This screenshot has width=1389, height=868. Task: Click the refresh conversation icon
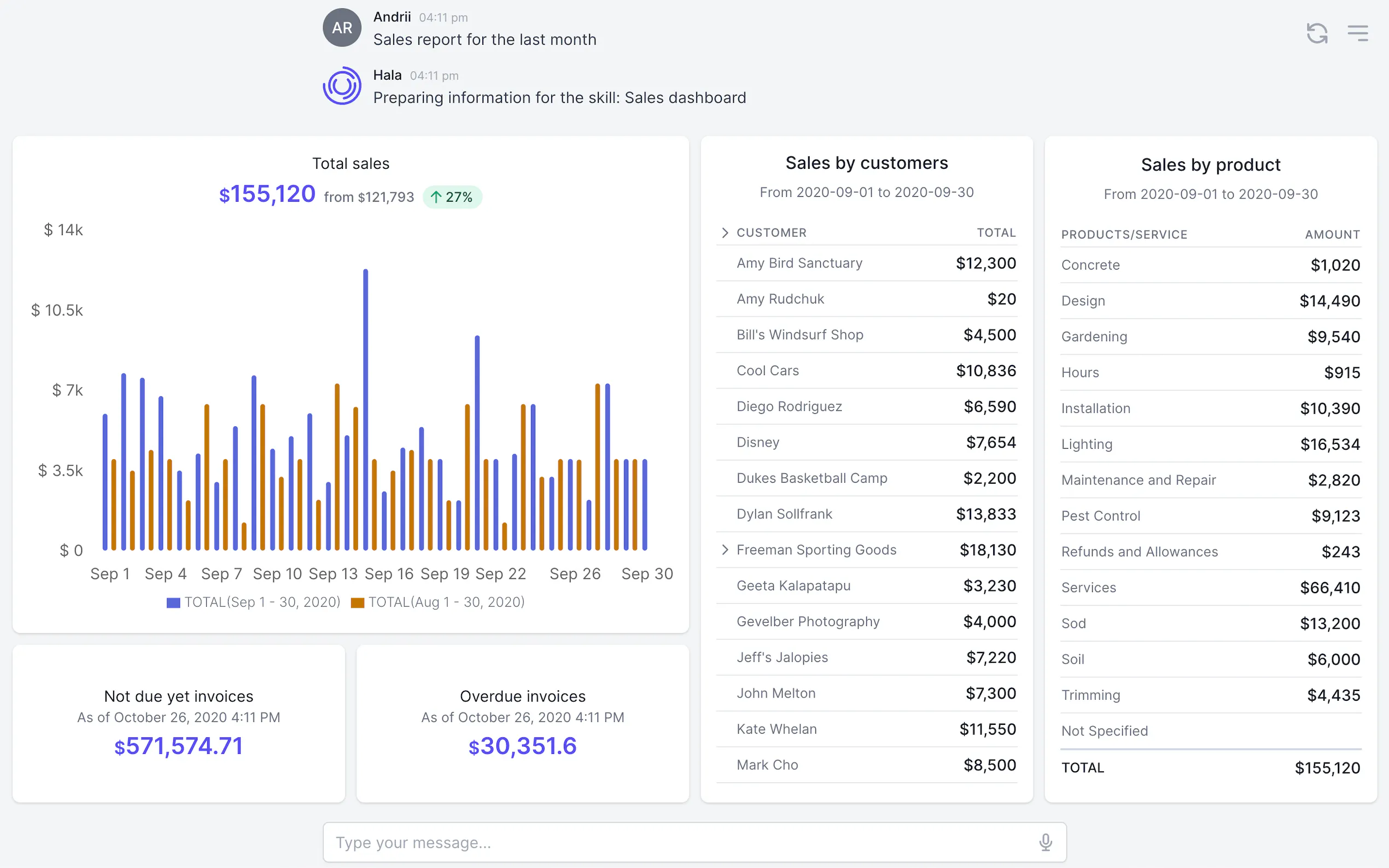click(1317, 33)
